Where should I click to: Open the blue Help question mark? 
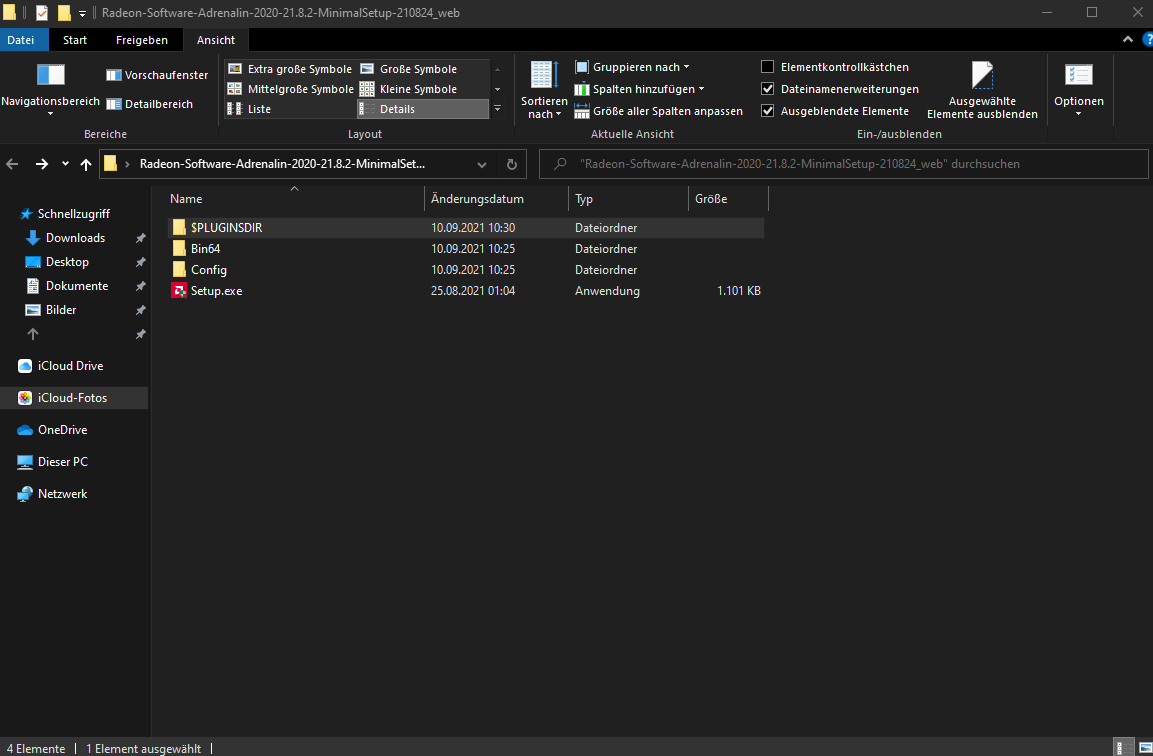[1147, 40]
